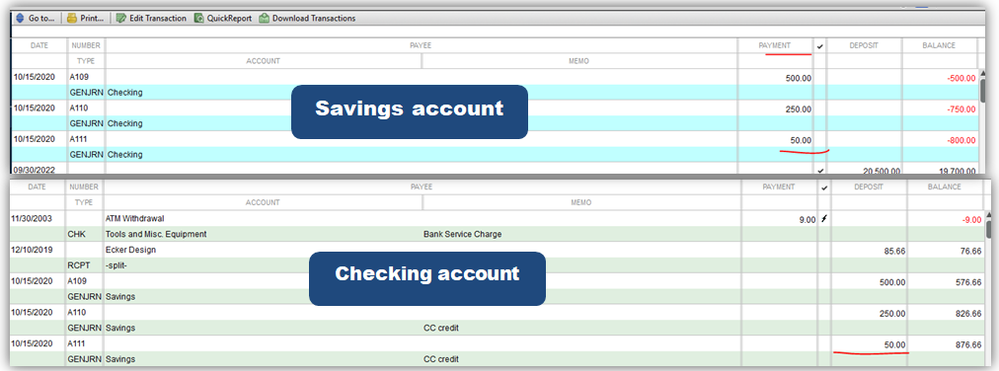Run QuickReport from the toolbar
This screenshot has width=999, height=371.
[223, 18]
